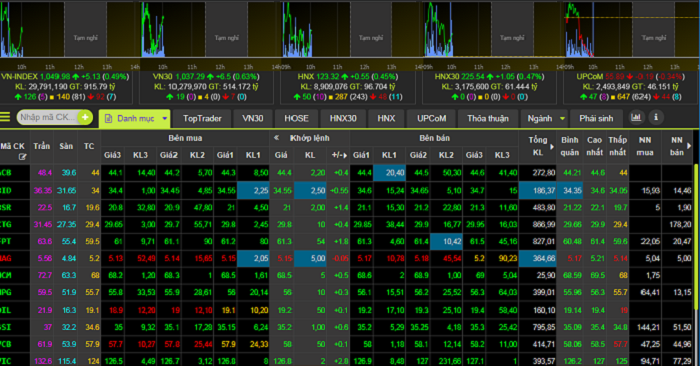
Task: Click the edit icon under Mã CK
Action: pyautogui.click(x=22, y=157)
